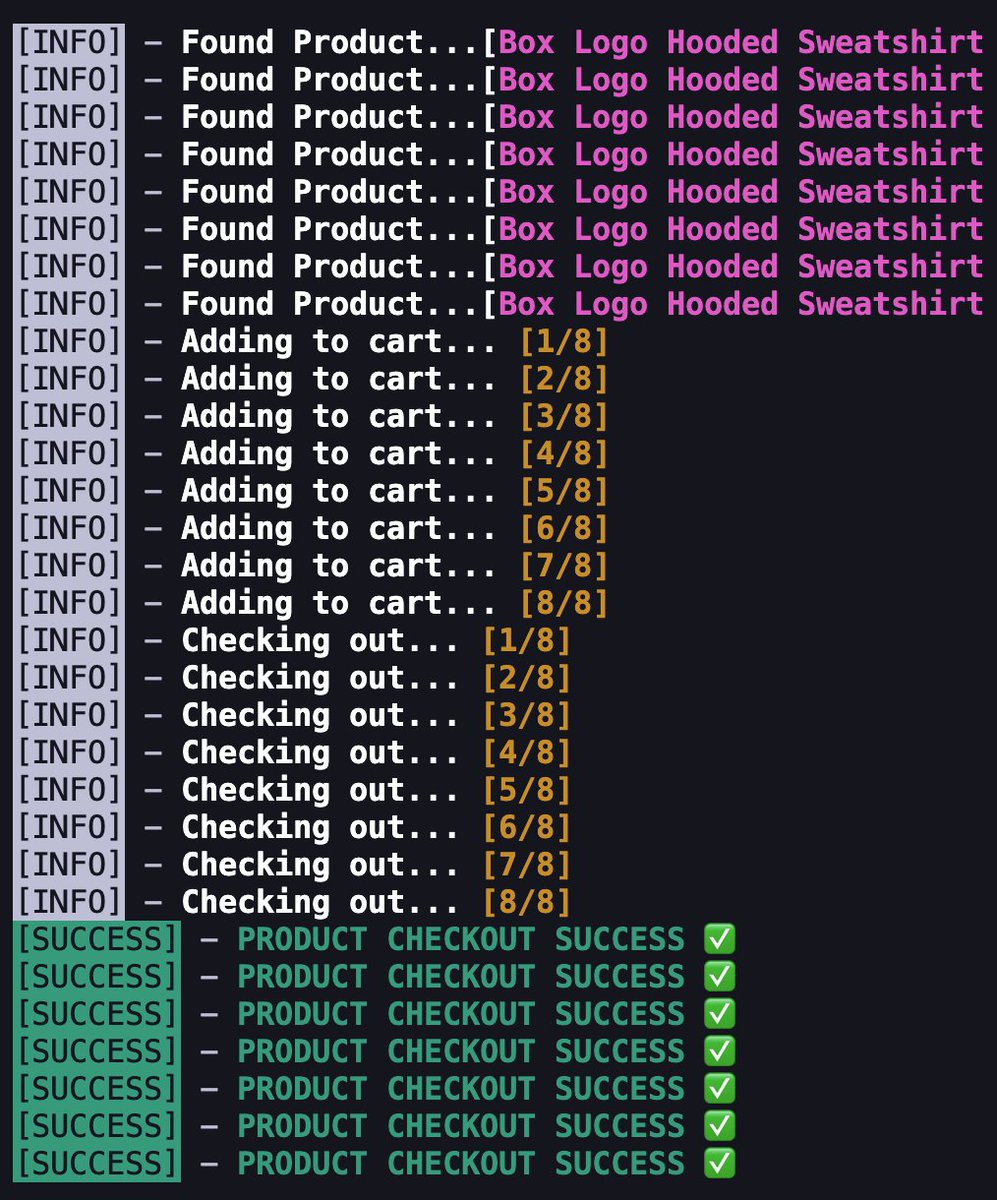The image size is (997, 1200).
Task: Click the 'Adding to cart... [7/8]' line
Action: [x=311, y=566]
